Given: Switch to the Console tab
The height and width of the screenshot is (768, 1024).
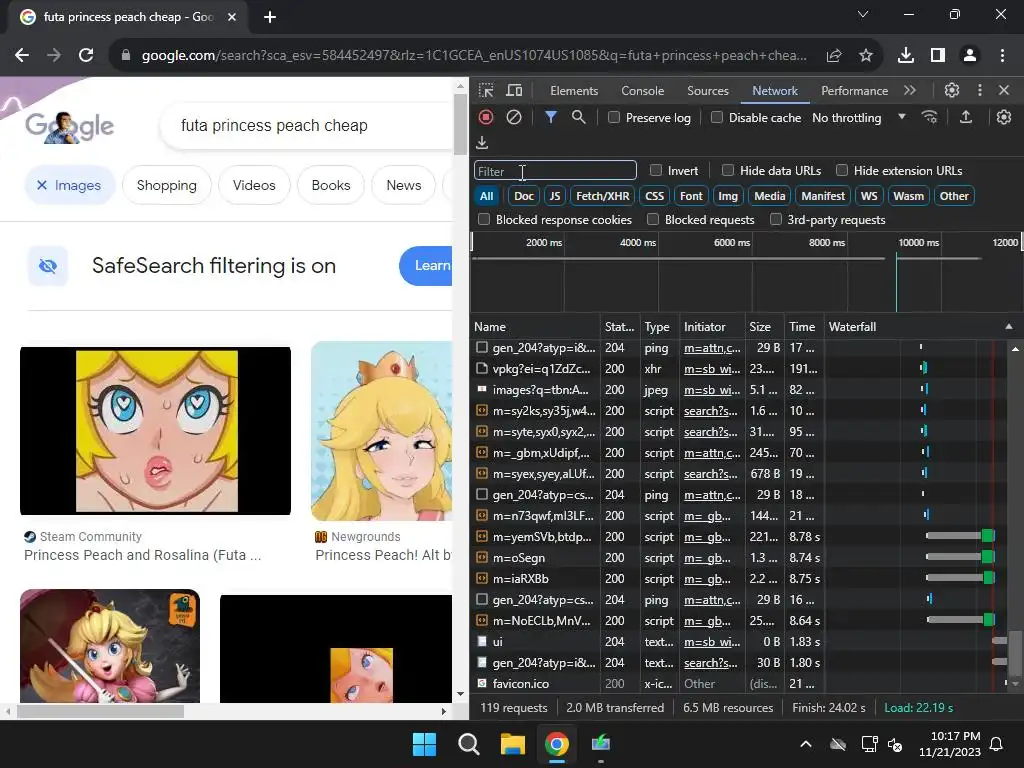Looking at the screenshot, I should point(643,91).
